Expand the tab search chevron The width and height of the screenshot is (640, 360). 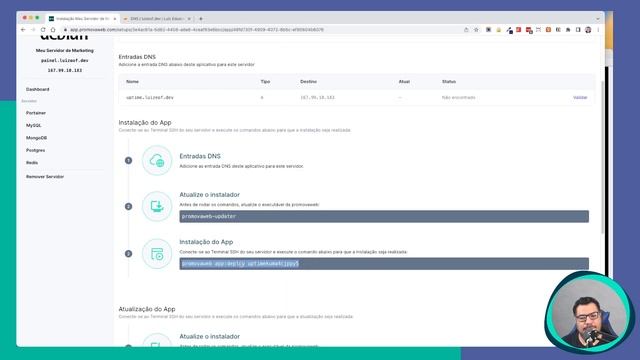[598, 19]
